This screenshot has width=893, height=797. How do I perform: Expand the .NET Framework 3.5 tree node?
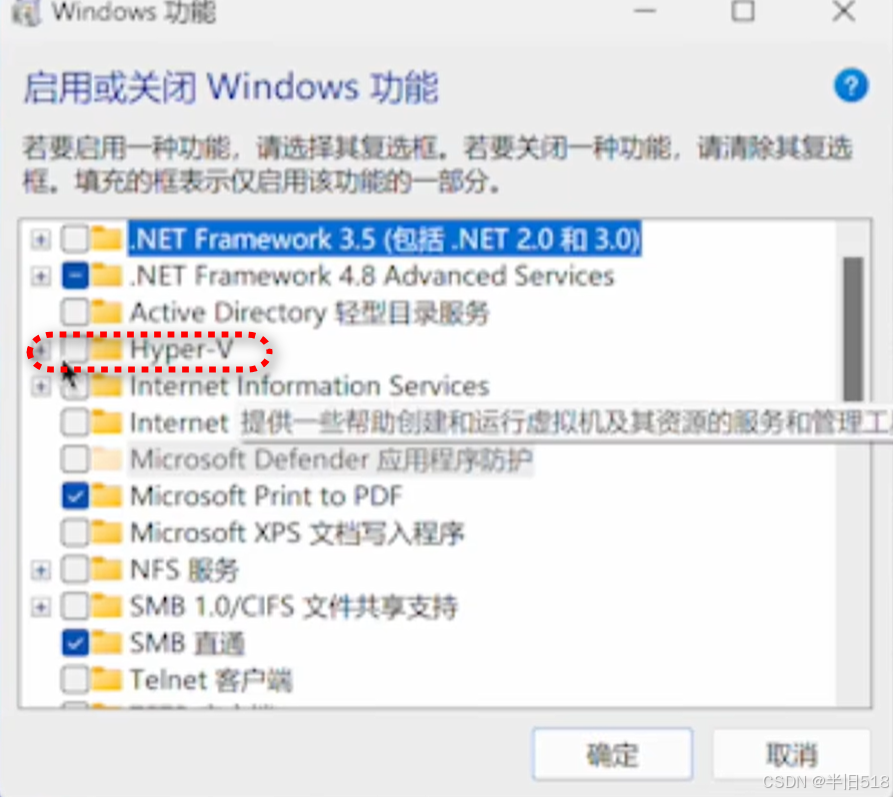click(40, 239)
